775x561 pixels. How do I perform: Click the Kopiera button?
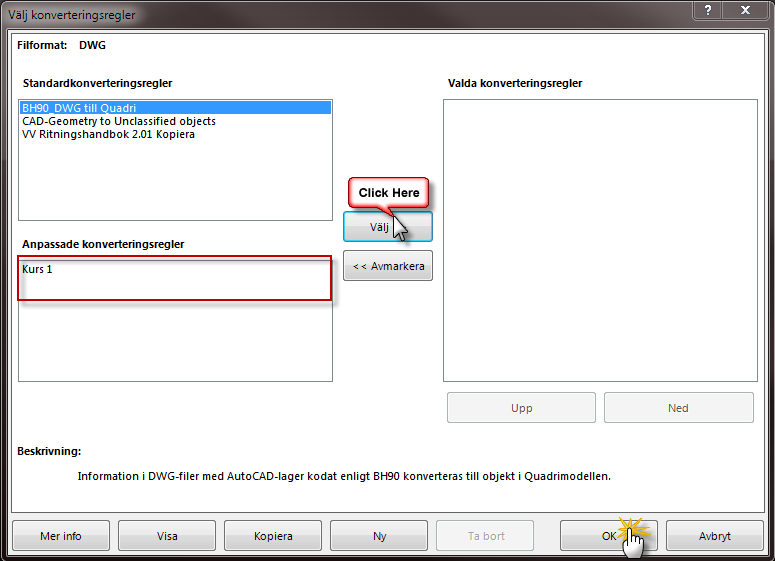pyautogui.click(x=273, y=536)
